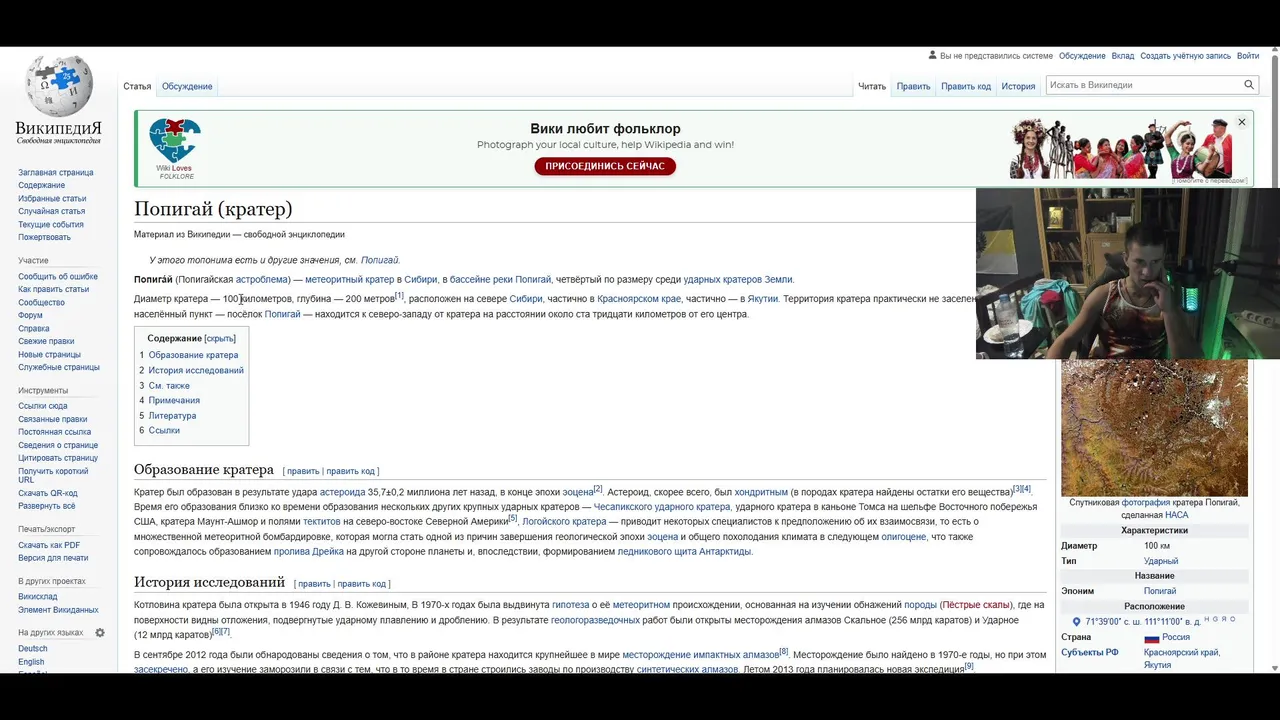Go to contents item История исследований
This screenshot has width=1280, height=720.
pos(196,370)
